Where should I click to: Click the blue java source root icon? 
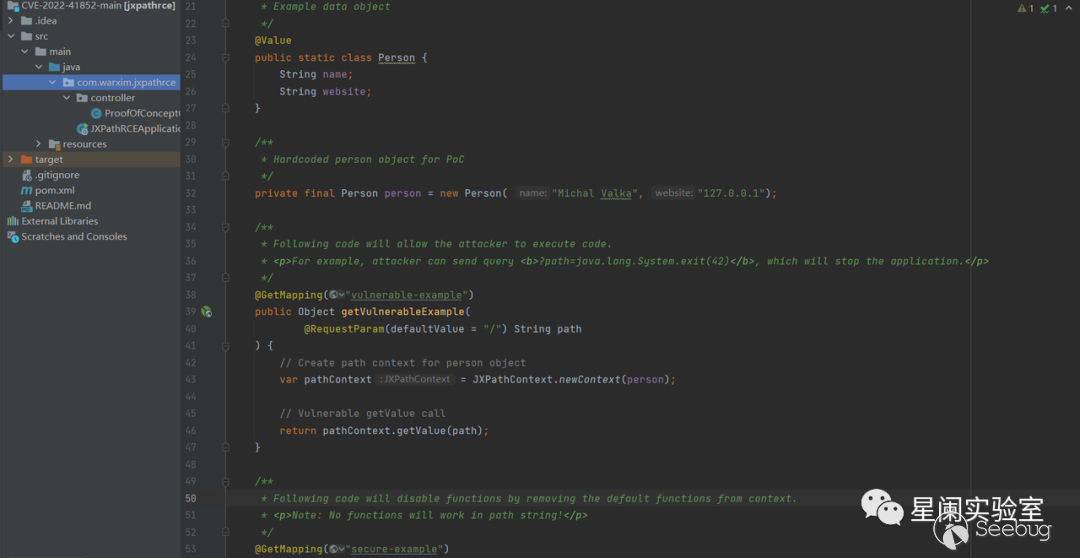[x=54, y=67]
